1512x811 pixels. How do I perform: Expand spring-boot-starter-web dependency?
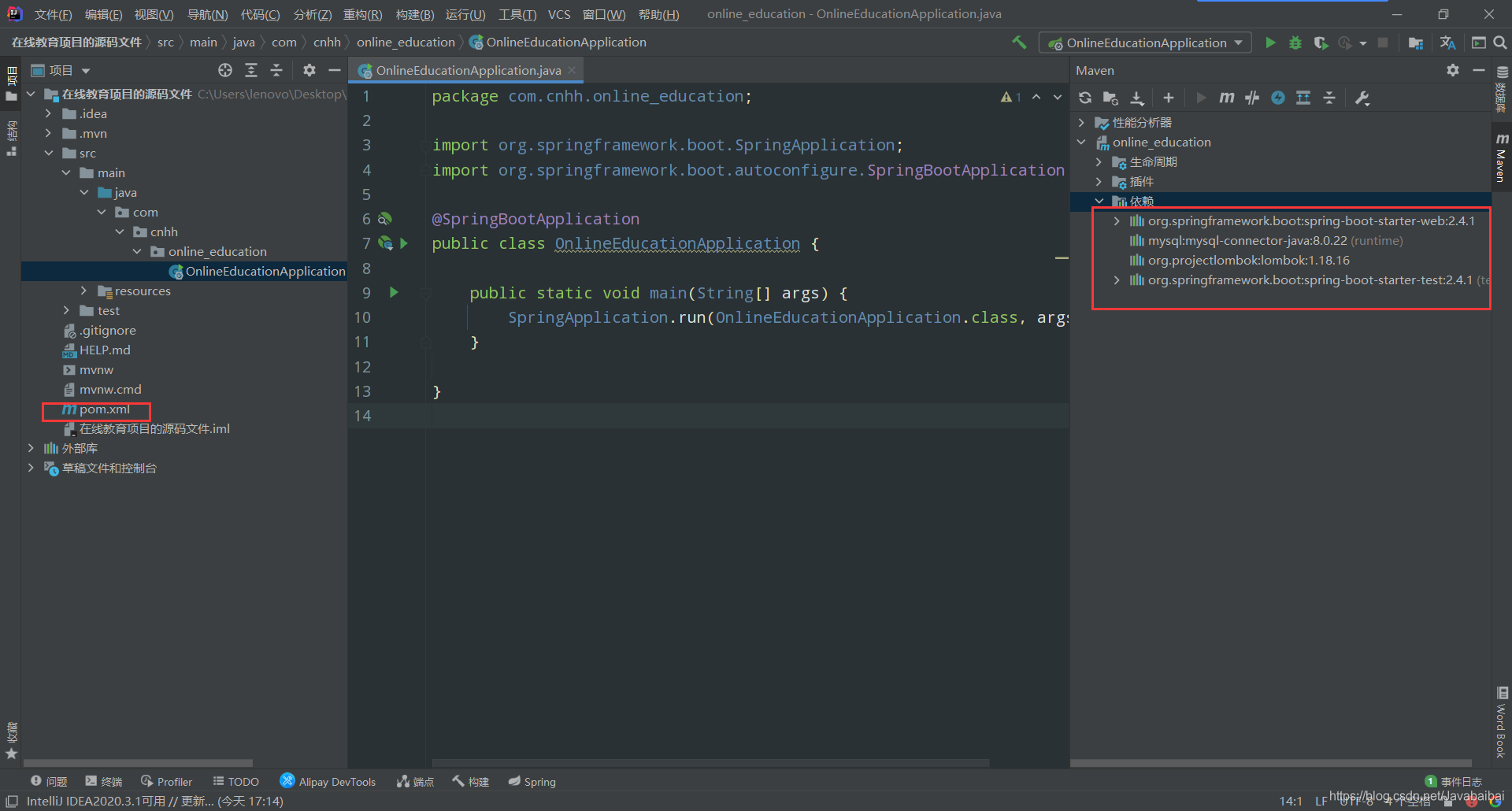1117,220
